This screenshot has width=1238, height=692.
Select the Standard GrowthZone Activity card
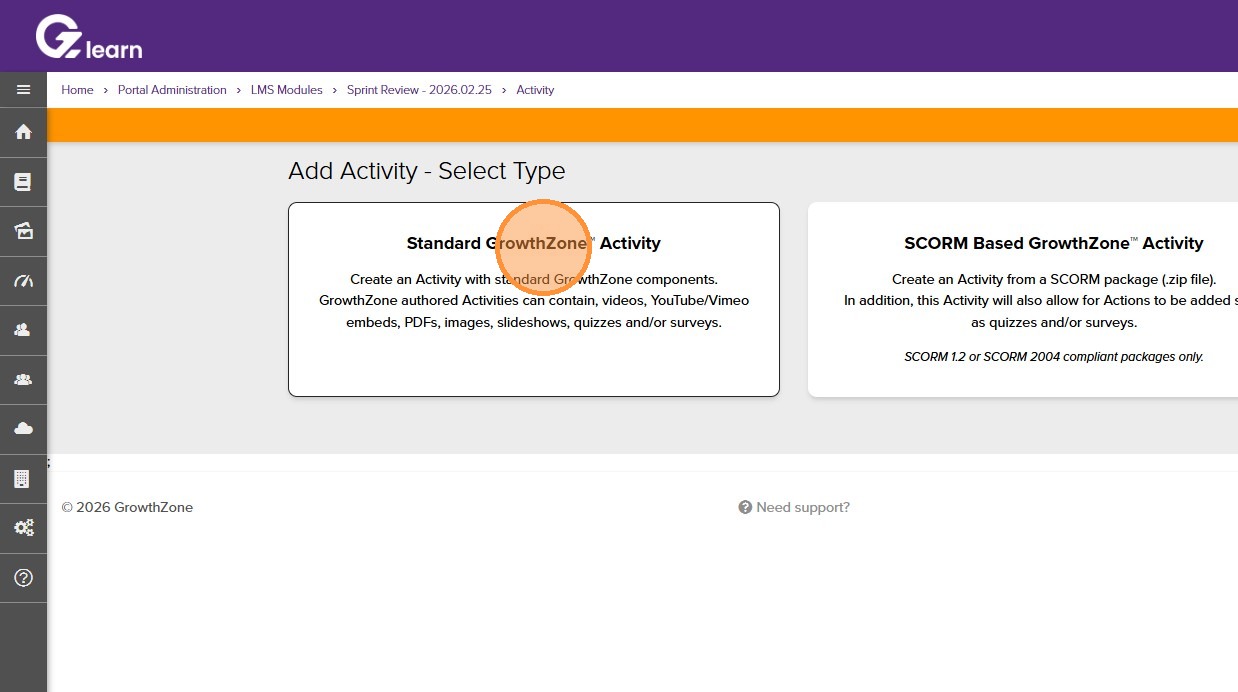534,299
